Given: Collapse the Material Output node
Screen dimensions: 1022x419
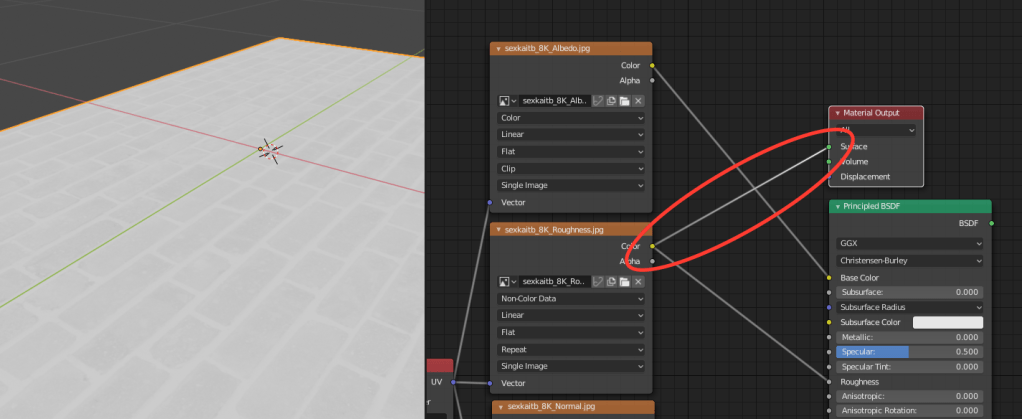Looking at the screenshot, I should click(x=837, y=113).
